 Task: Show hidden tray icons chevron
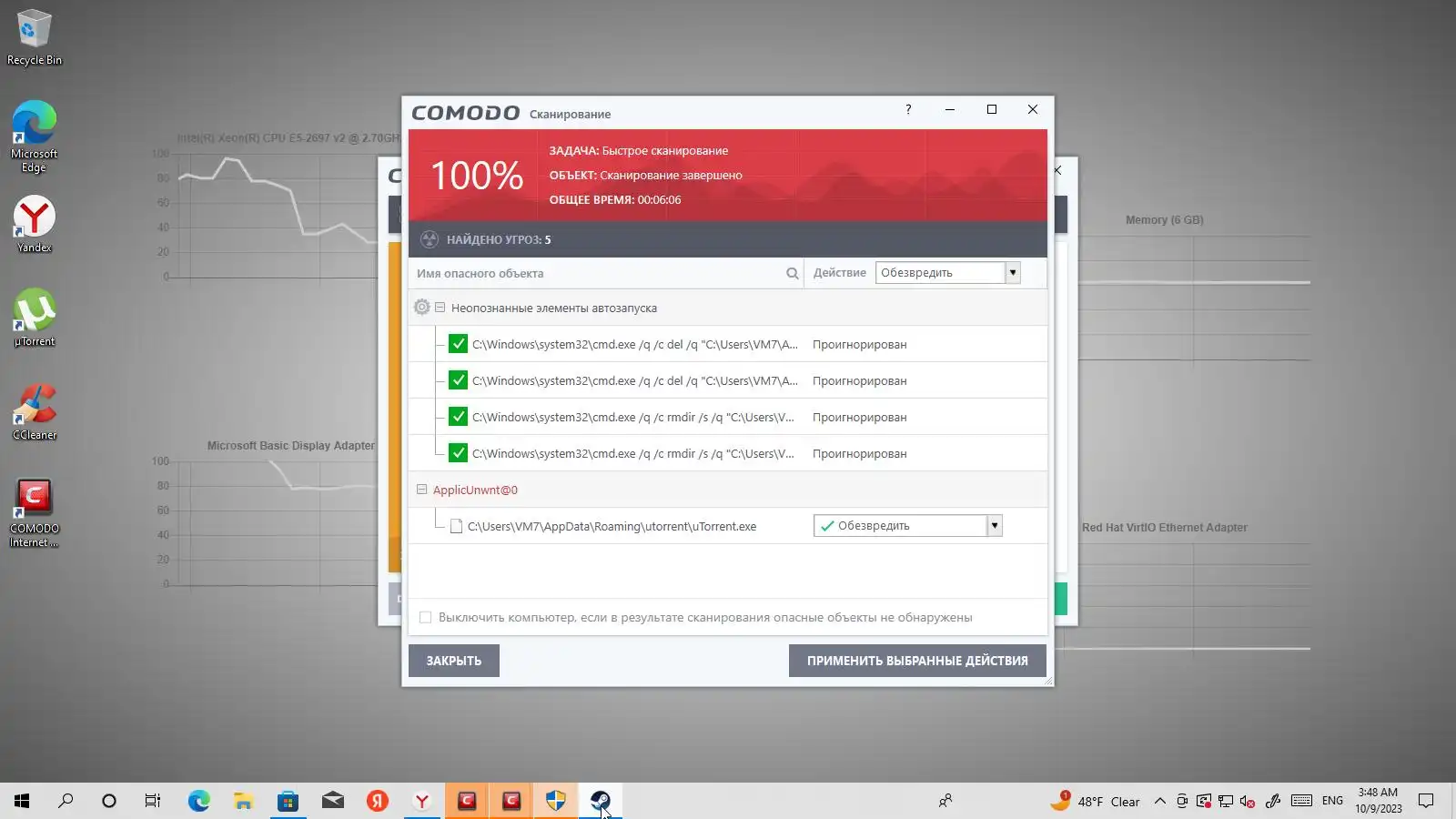(1159, 801)
